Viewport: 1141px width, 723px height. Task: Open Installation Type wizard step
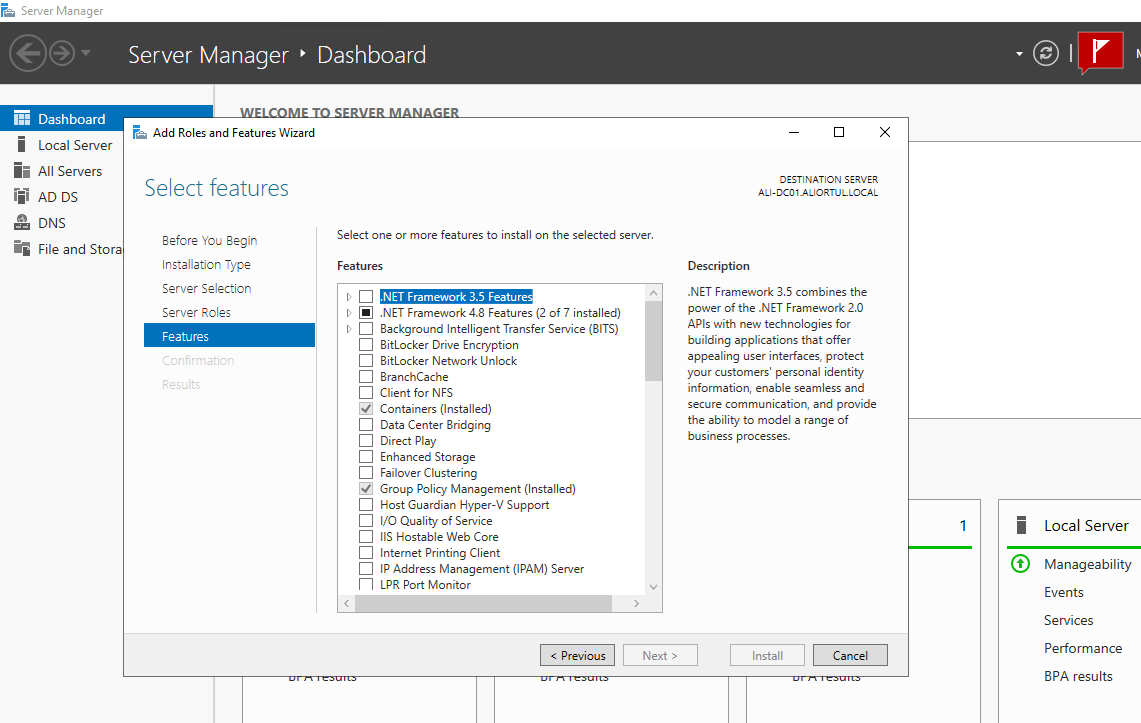[206, 264]
